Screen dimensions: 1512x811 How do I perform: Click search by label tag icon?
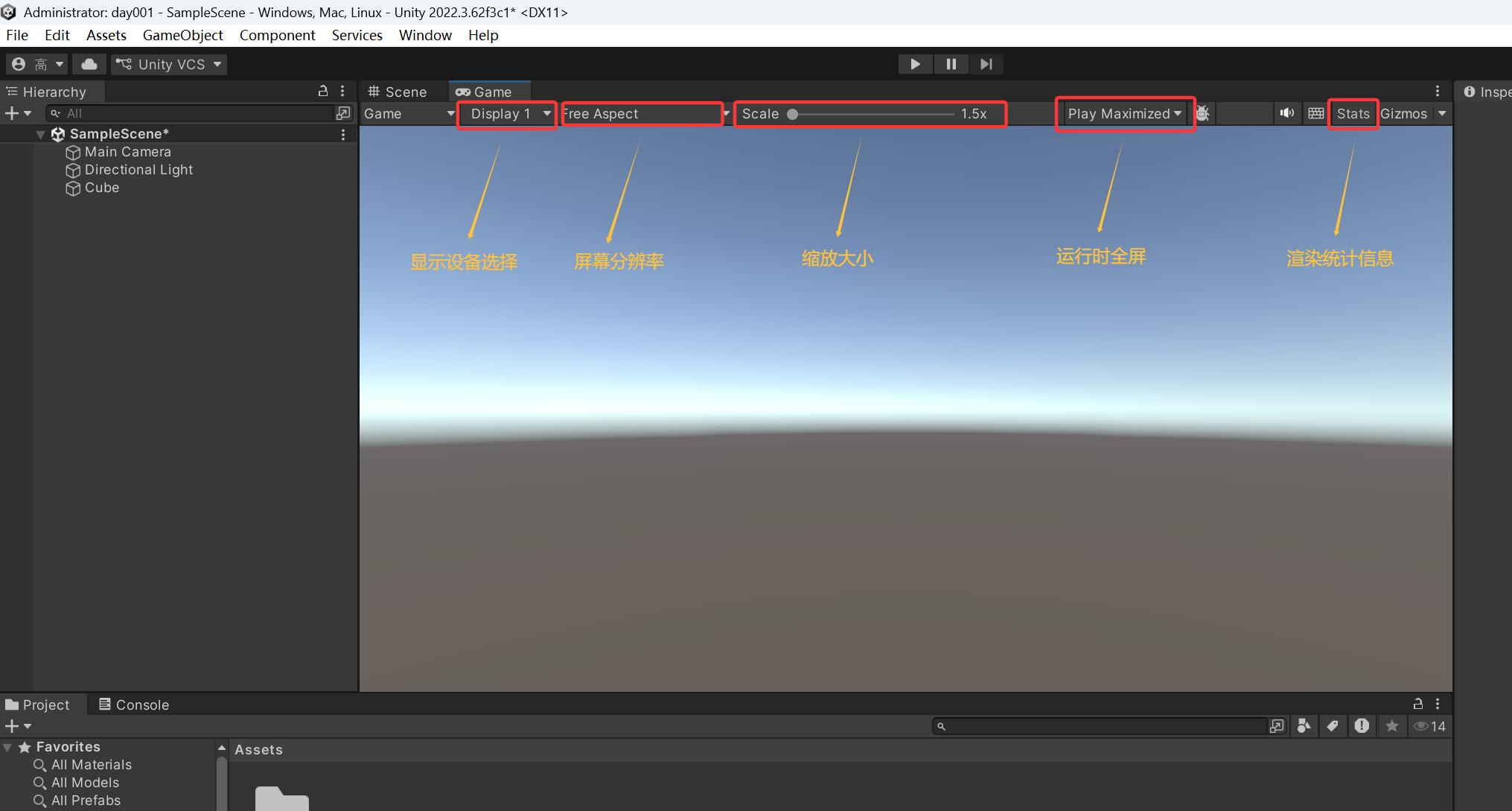pos(1333,726)
